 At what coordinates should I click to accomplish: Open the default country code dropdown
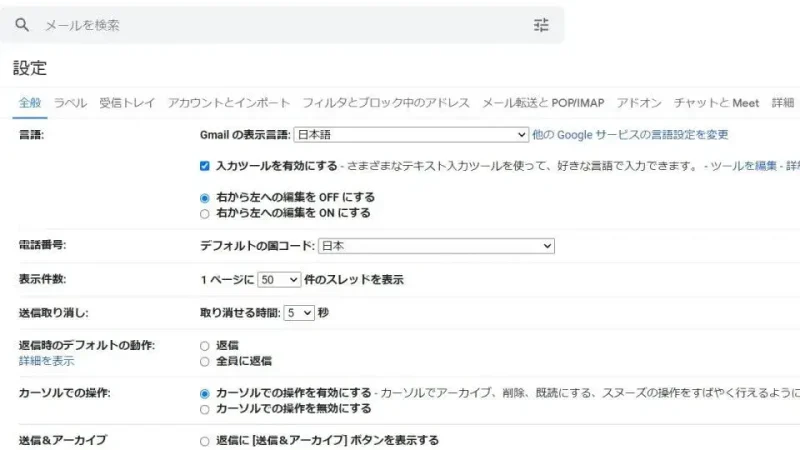[x=436, y=245]
